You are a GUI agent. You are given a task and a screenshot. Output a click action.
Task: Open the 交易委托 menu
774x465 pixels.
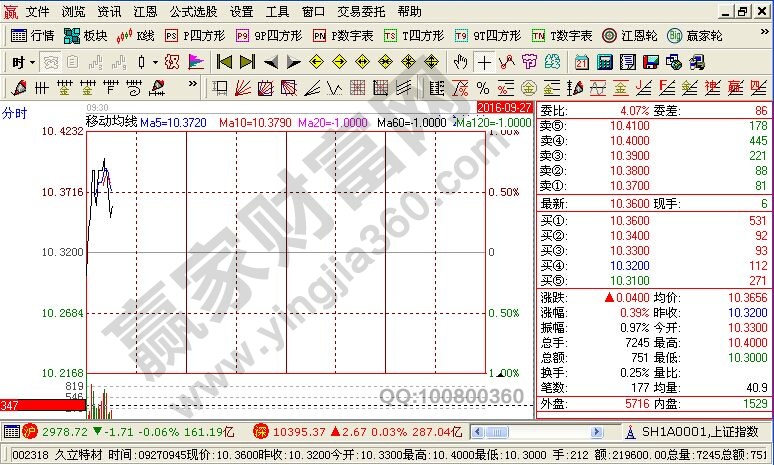point(358,12)
